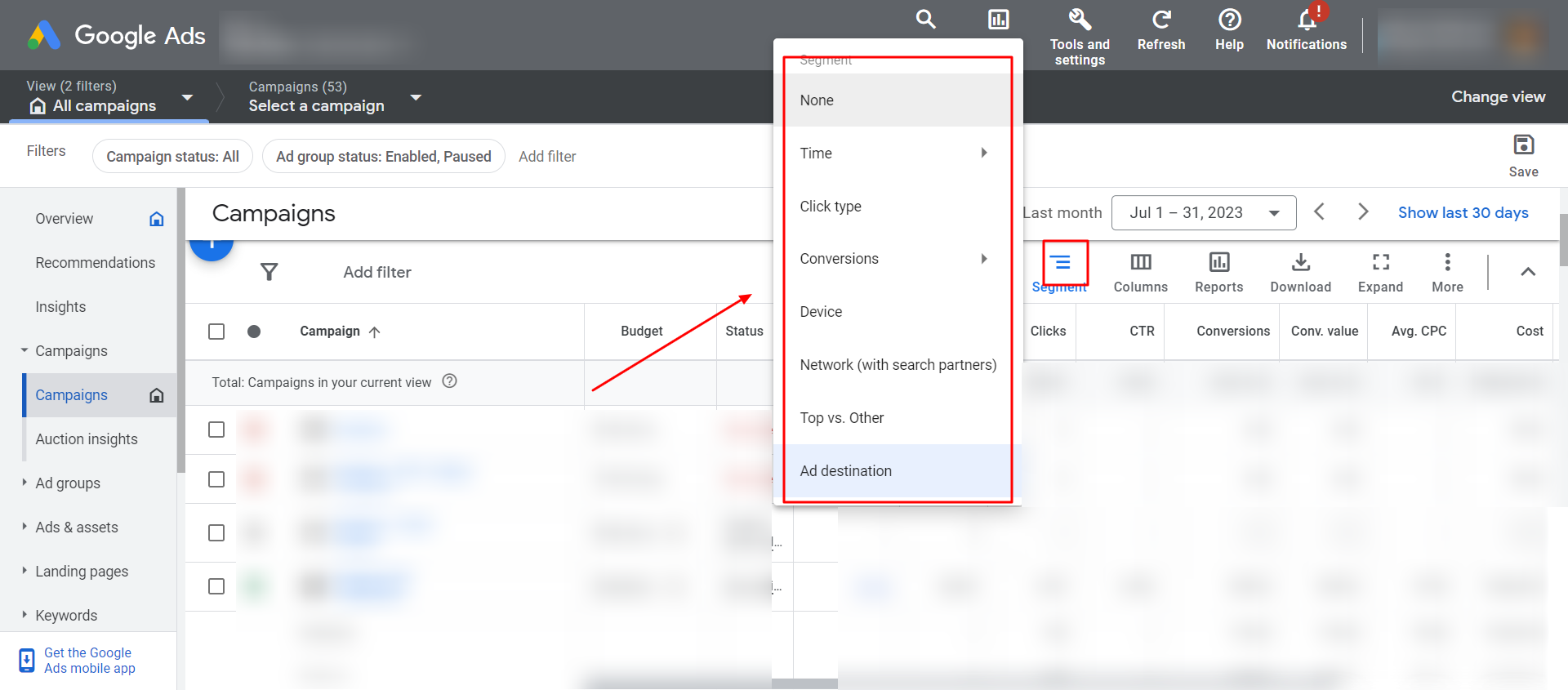Toggle the select-all campaigns checkbox

(216, 332)
